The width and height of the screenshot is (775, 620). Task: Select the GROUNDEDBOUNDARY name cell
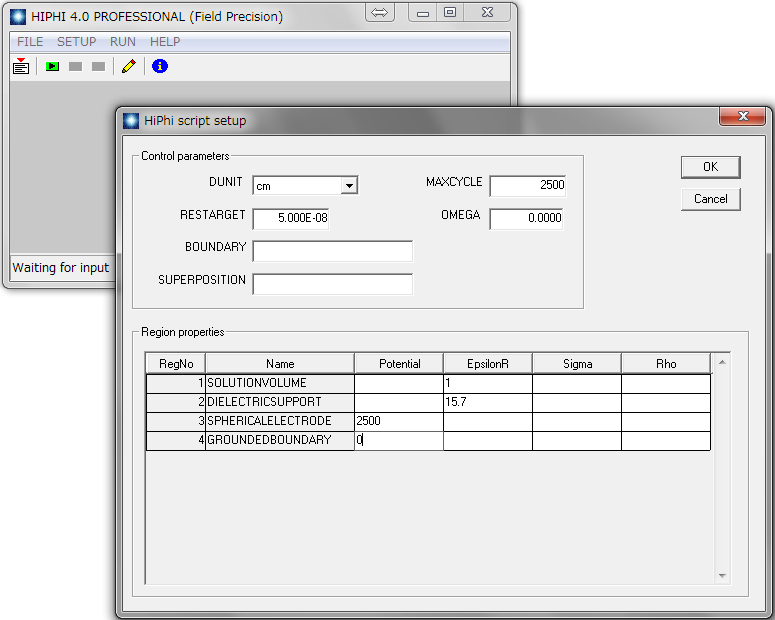(x=280, y=440)
